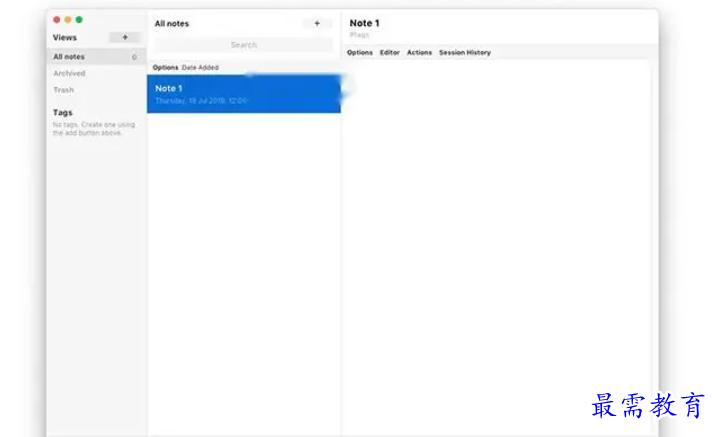Click the yellow minimize window button

pos(68,20)
